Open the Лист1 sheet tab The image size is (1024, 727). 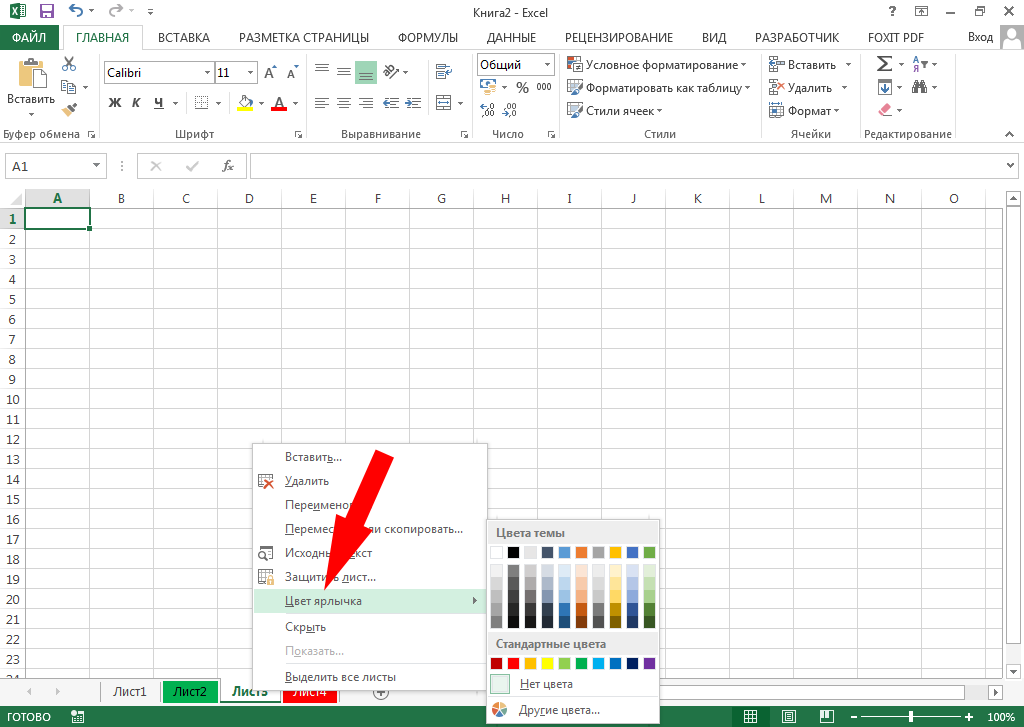[x=130, y=691]
